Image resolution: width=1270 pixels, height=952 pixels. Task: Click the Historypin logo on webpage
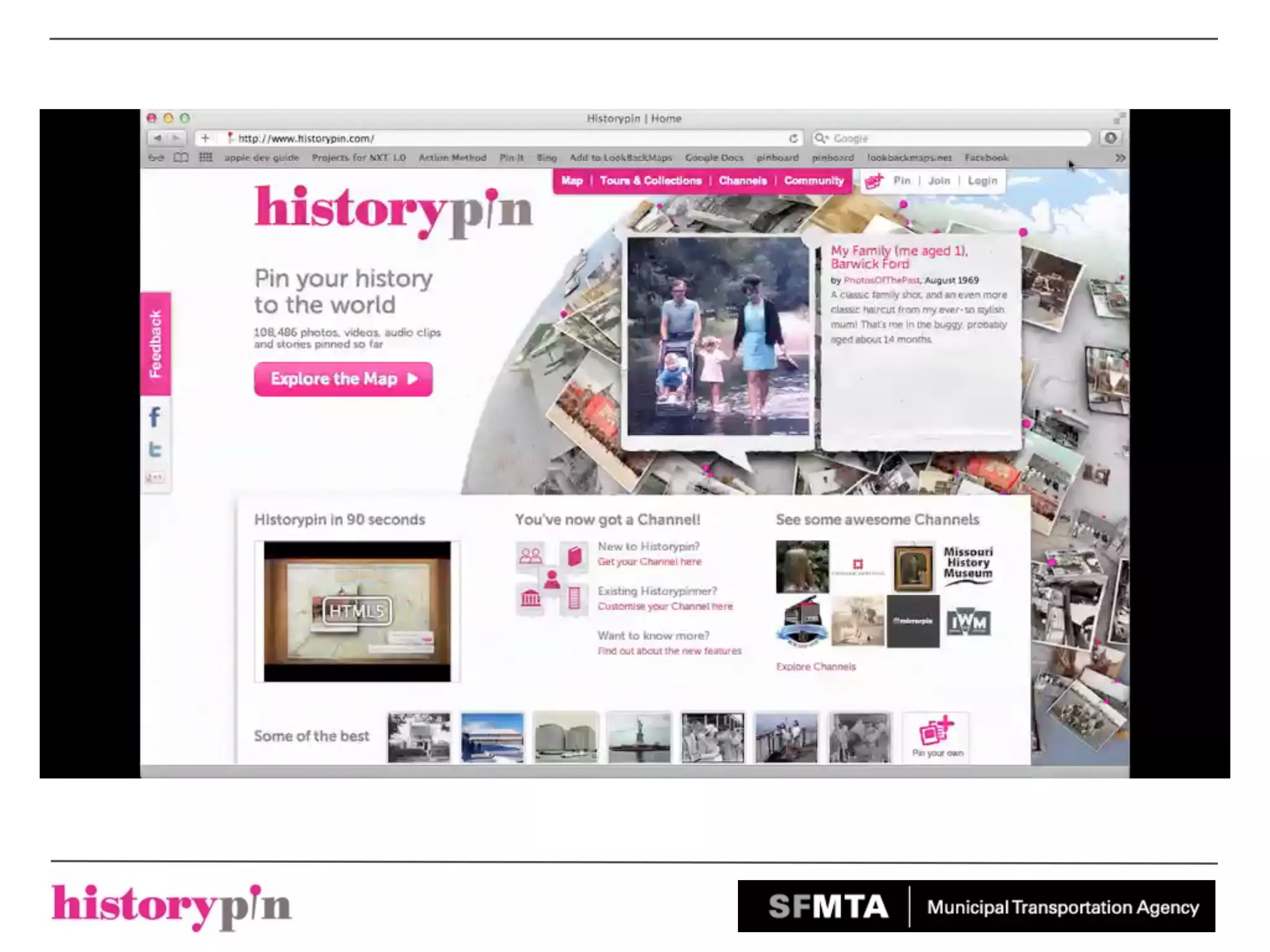pyautogui.click(x=394, y=211)
